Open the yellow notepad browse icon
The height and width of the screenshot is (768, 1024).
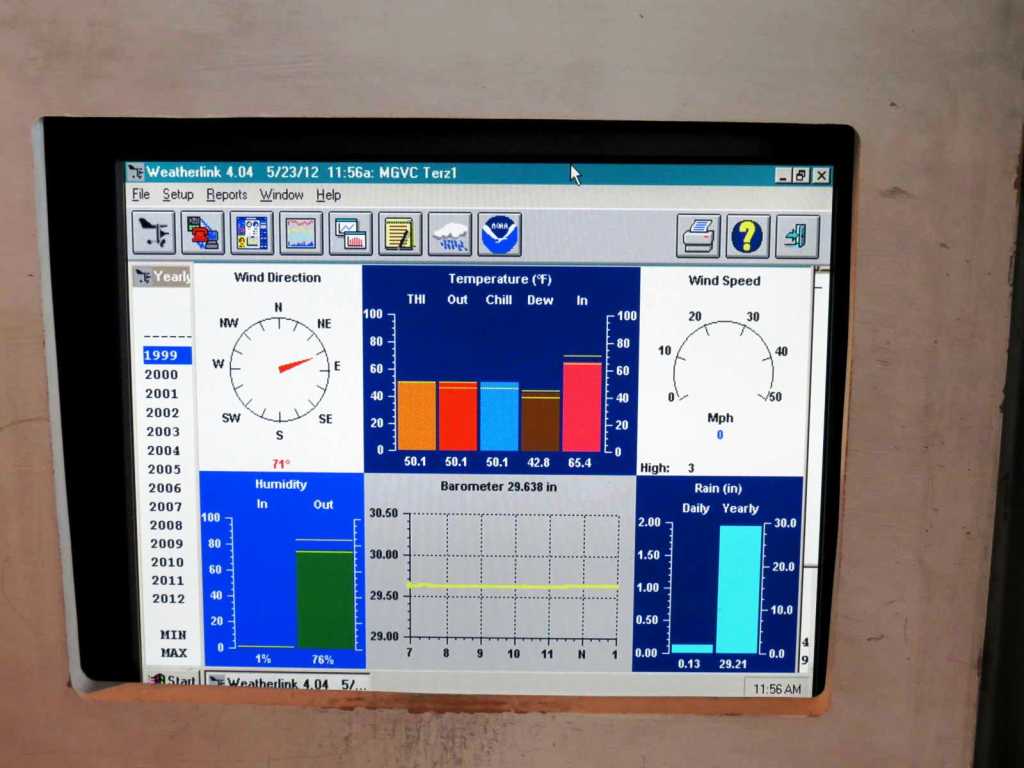(400, 234)
